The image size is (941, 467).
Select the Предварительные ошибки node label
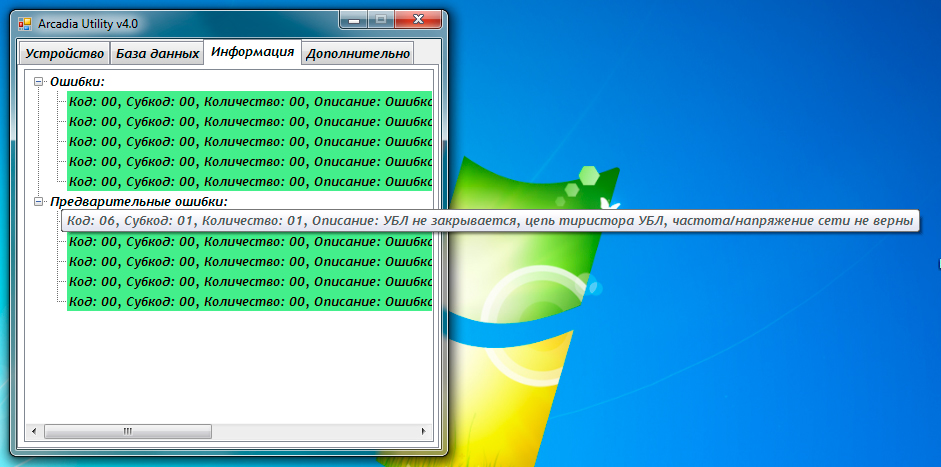click(x=139, y=202)
